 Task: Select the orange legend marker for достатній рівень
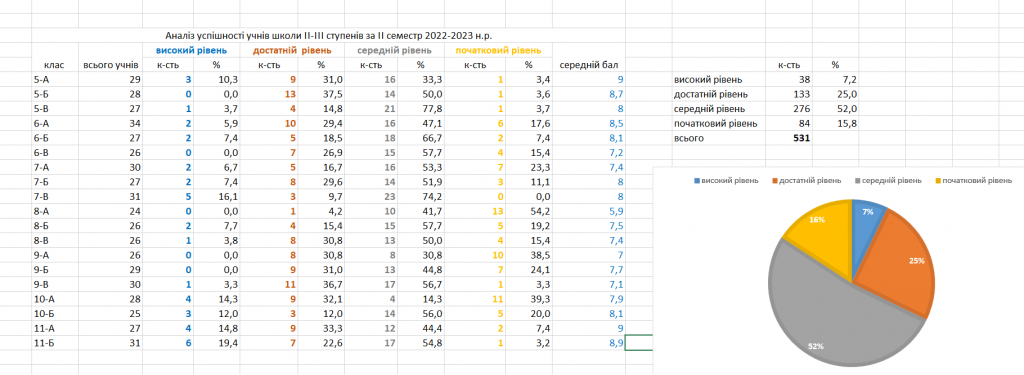775,180
